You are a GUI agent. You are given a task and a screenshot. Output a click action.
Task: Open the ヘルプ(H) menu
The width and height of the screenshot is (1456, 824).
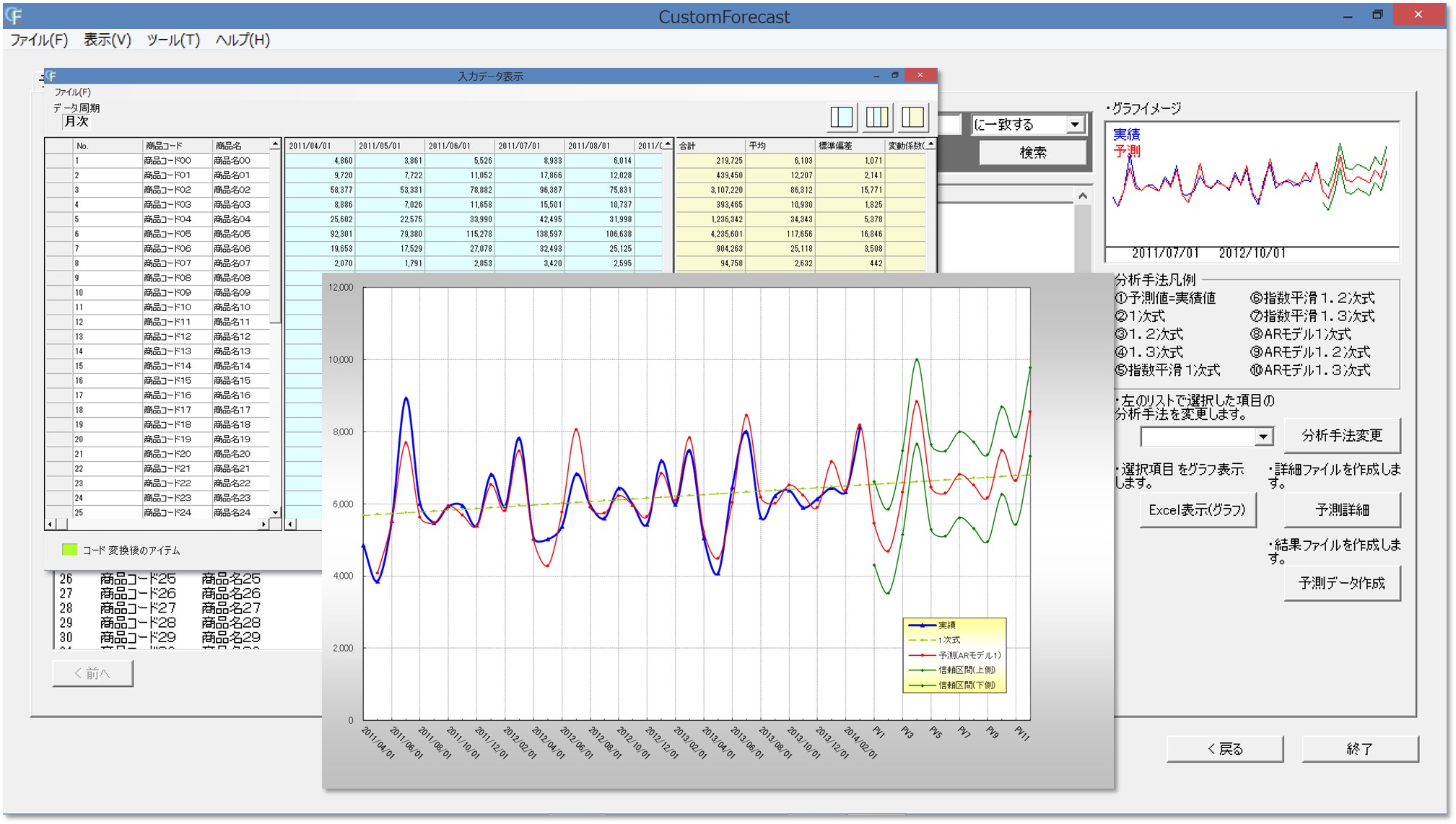(x=243, y=40)
